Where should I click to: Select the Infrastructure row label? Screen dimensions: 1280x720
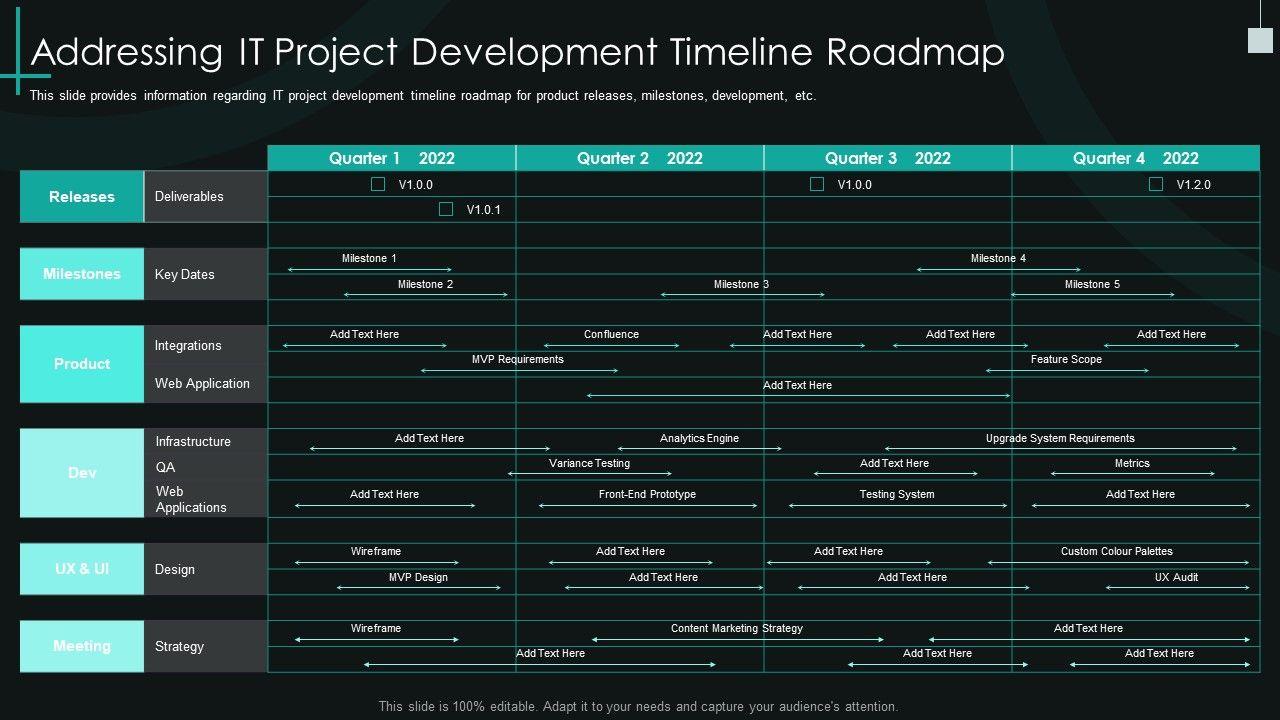click(x=193, y=442)
